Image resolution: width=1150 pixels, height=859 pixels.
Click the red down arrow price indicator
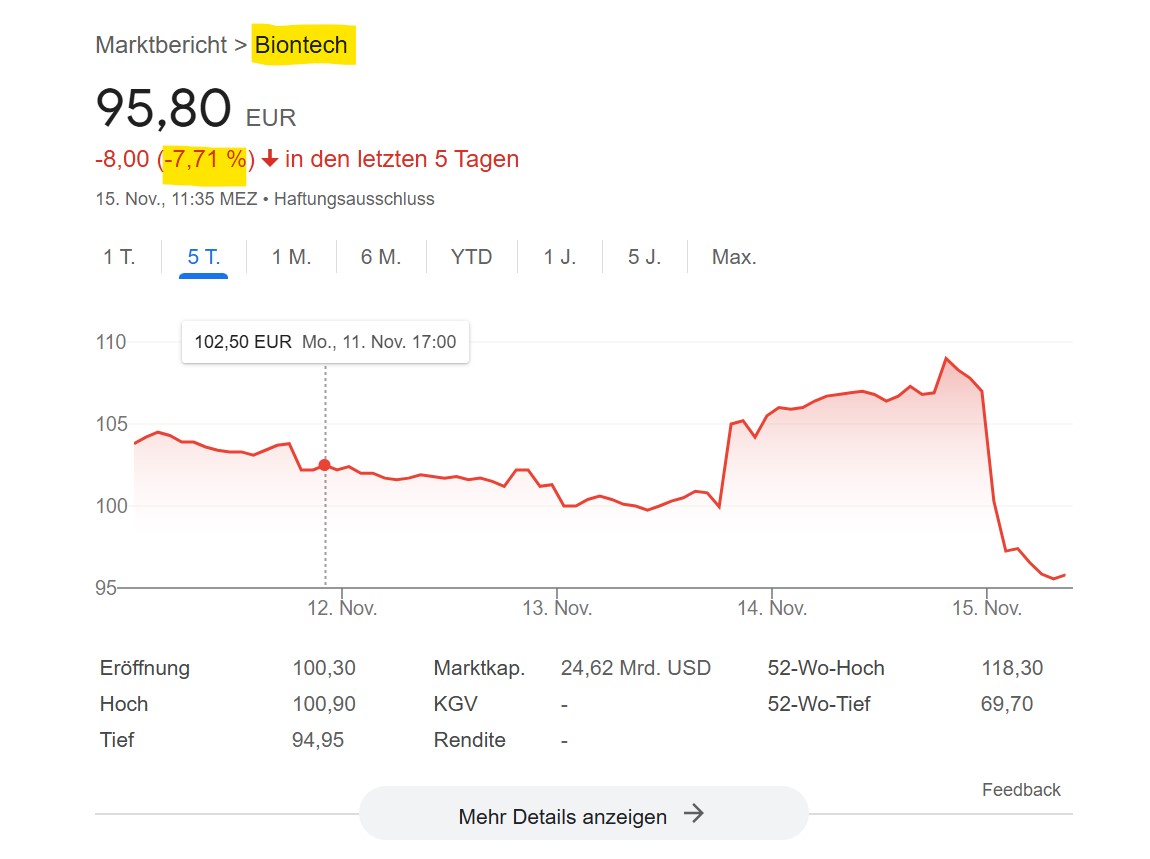(x=270, y=158)
